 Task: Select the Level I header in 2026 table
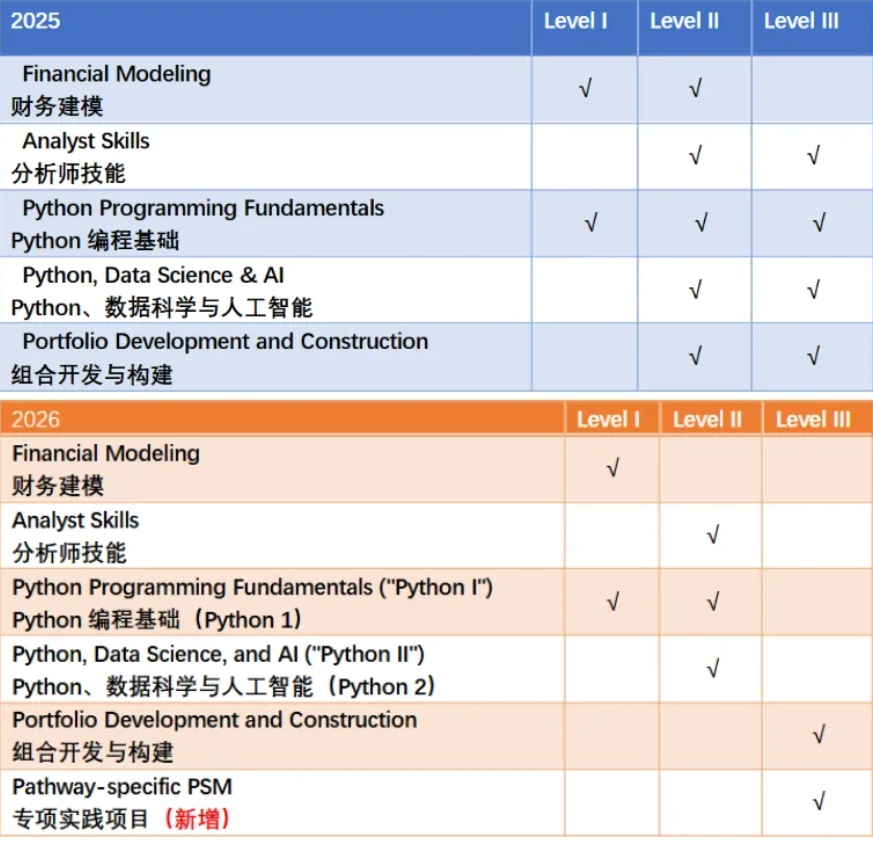pyautogui.click(x=608, y=419)
